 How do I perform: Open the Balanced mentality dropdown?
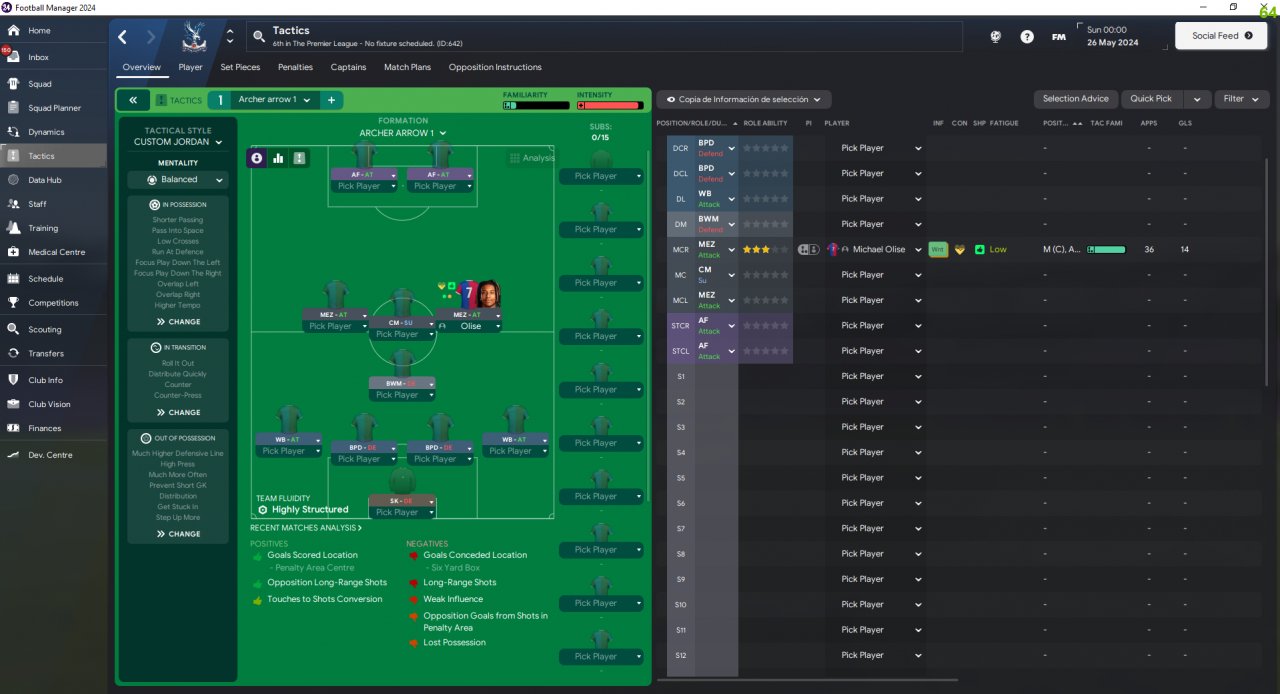[178, 180]
